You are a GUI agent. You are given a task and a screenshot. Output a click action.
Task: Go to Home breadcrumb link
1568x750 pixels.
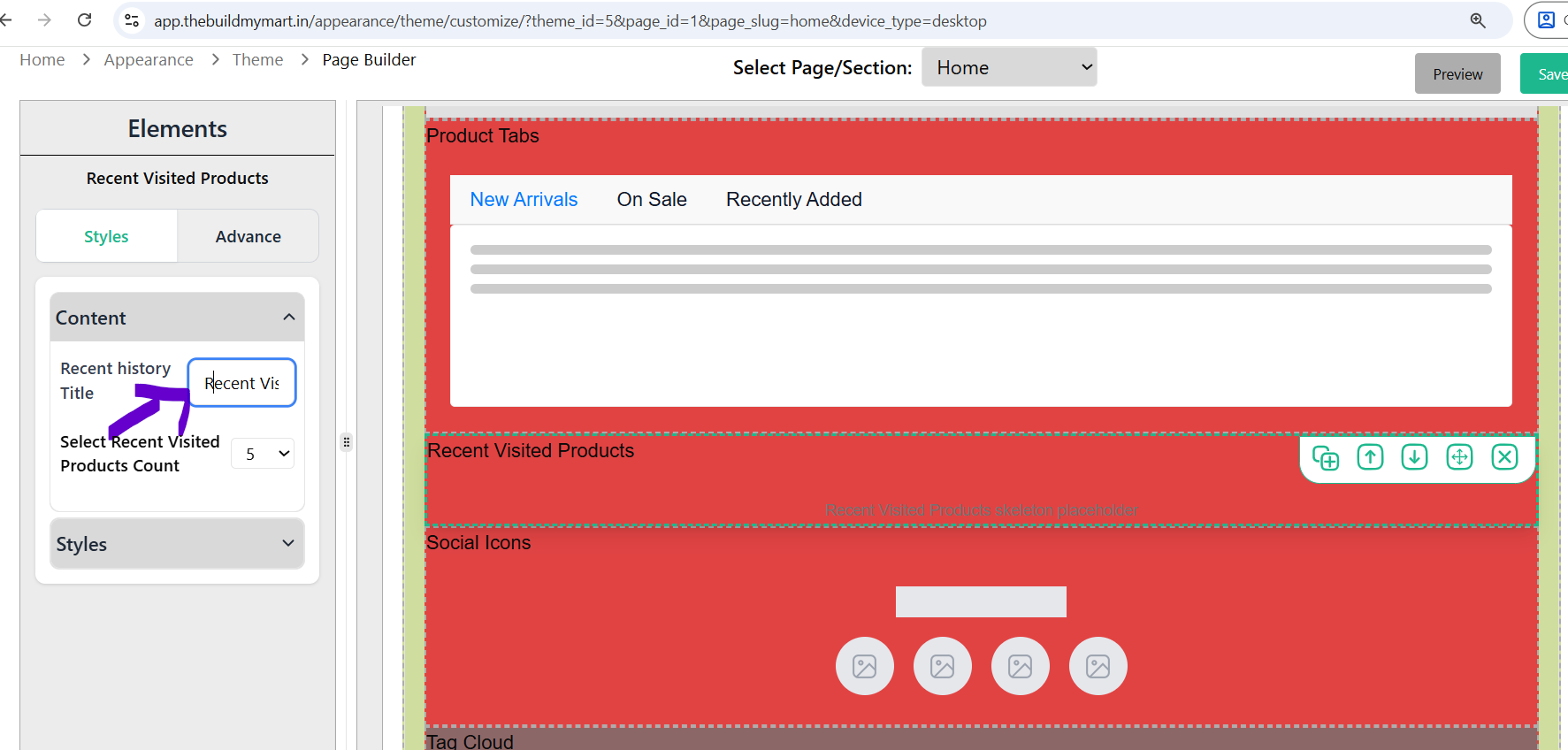pos(42,60)
